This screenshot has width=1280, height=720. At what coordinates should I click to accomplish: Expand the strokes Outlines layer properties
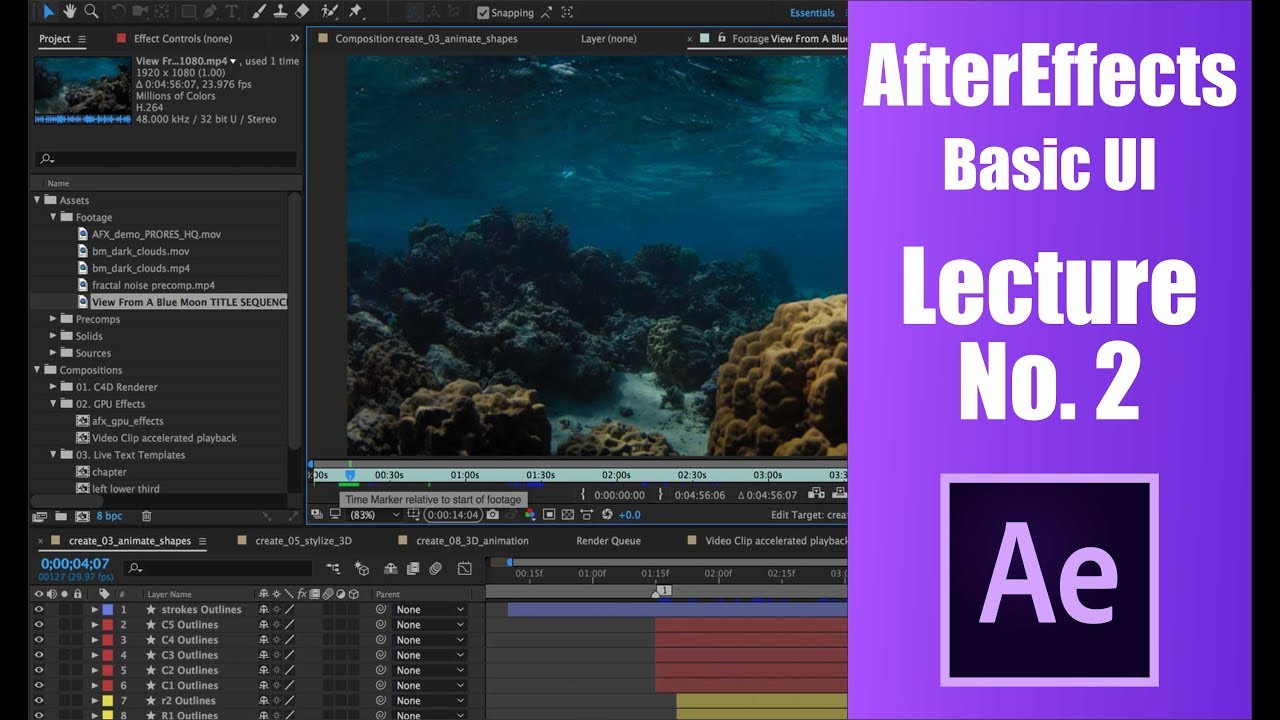coord(95,609)
